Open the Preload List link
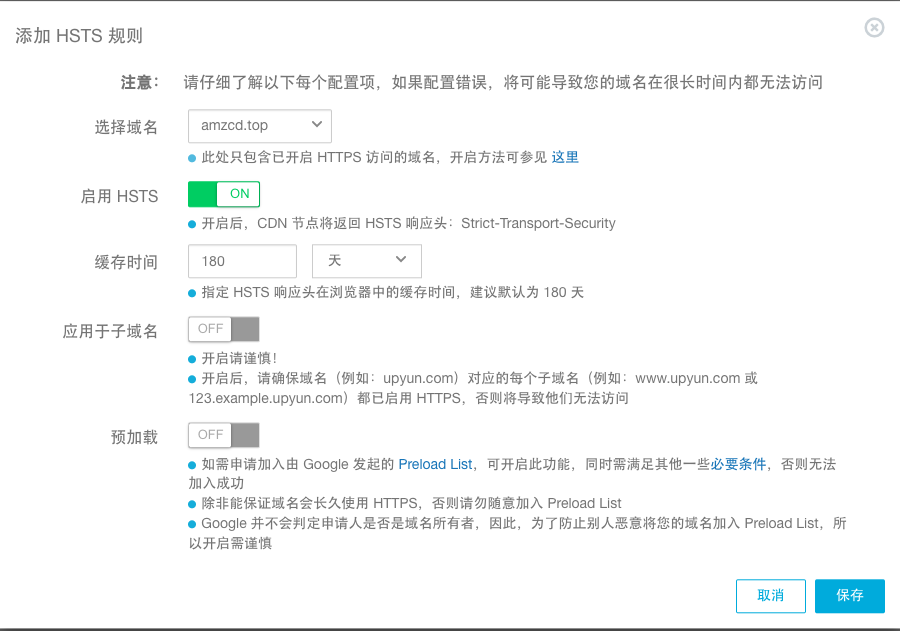The image size is (900, 631). (435, 464)
